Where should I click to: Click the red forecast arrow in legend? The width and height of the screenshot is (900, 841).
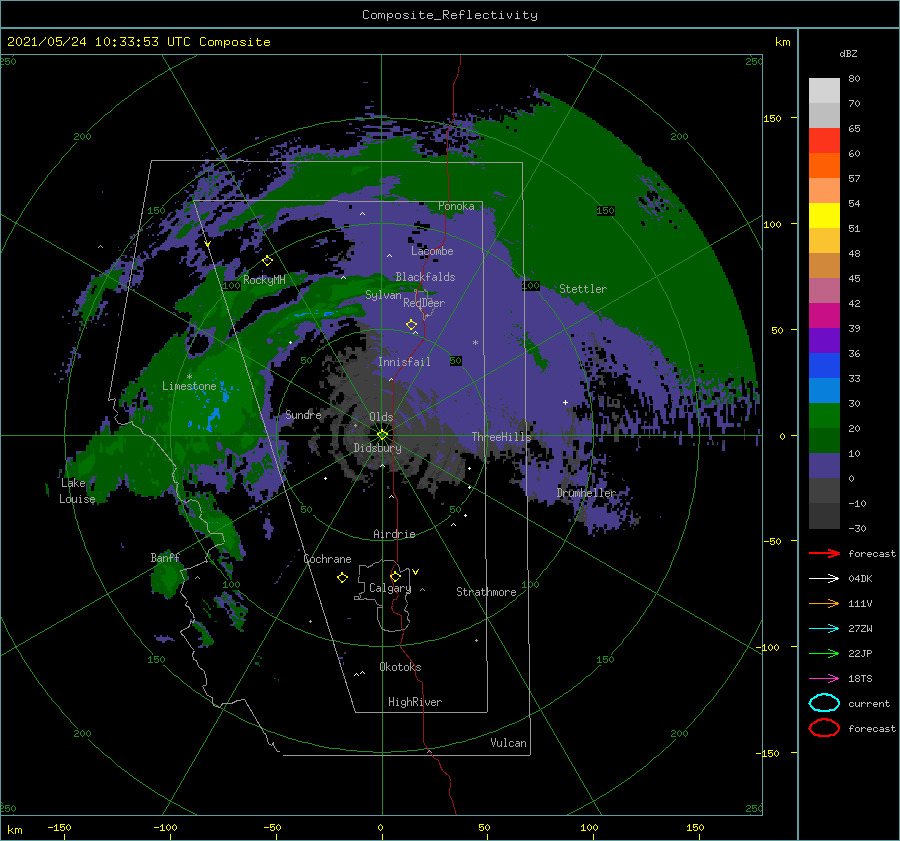click(x=824, y=553)
